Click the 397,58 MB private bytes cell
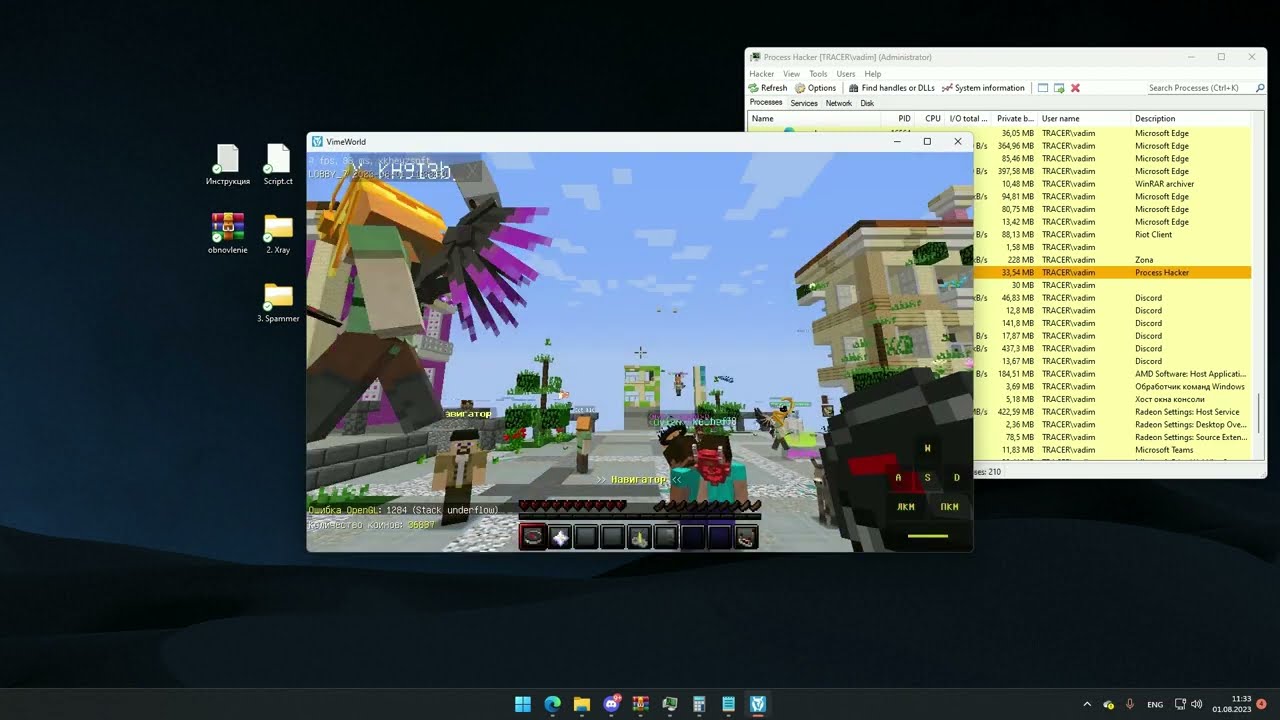The height and width of the screenshot is (720, 1280). [x=1015, y=171]
